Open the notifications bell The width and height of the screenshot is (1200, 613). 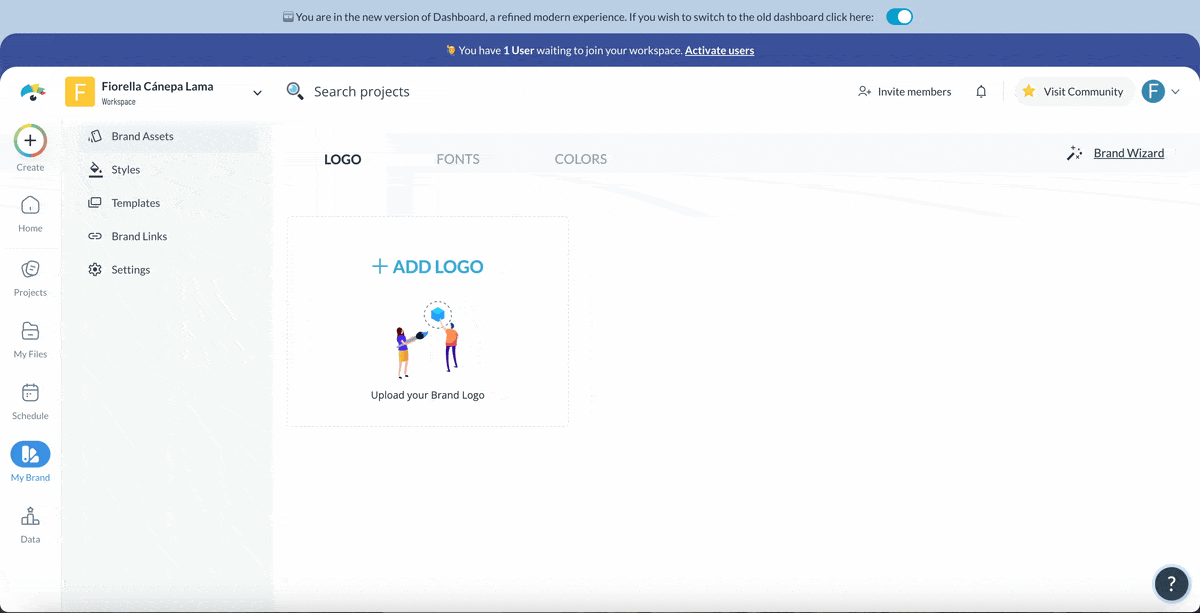tap(981, 91)
